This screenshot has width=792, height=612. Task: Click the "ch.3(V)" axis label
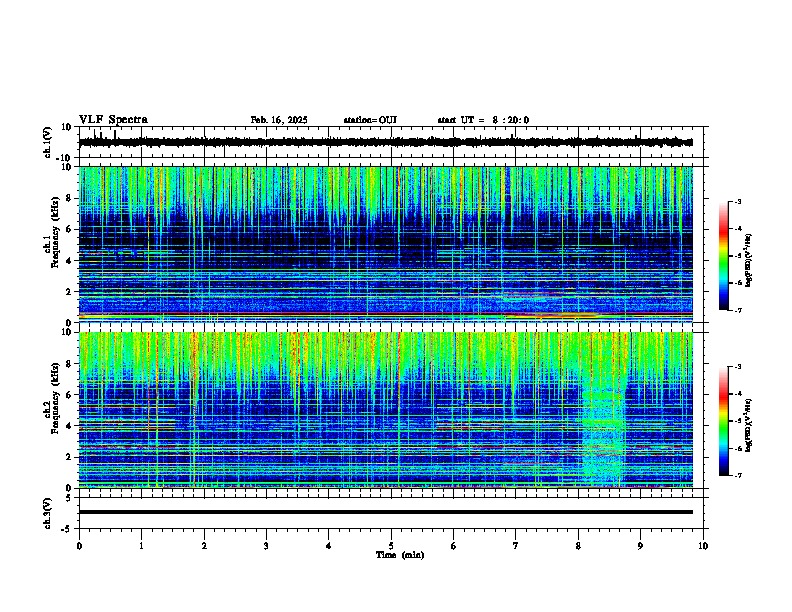coord(48,513)
